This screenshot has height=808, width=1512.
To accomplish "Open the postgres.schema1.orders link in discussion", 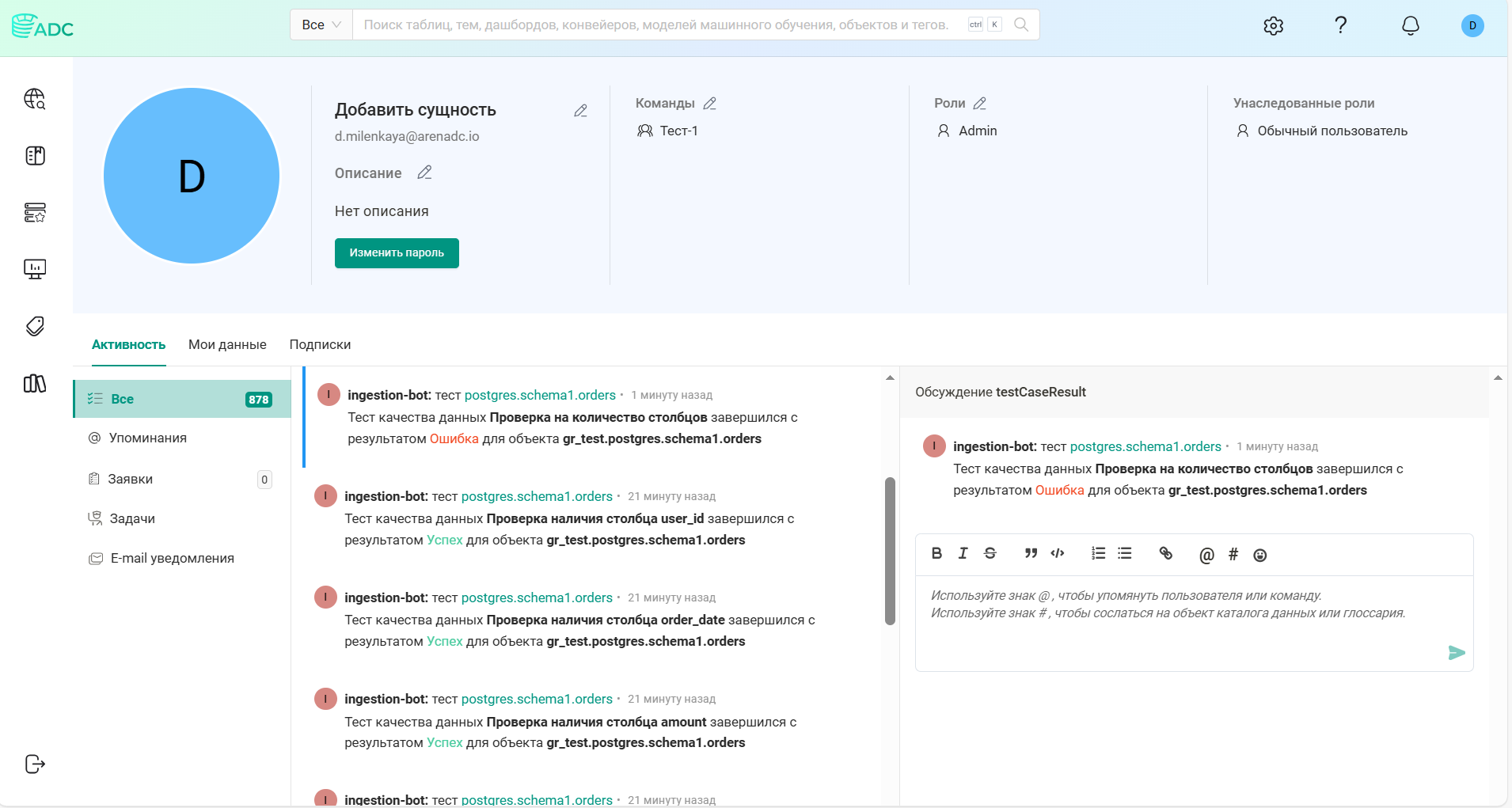I will click(x=1145, y=446).
